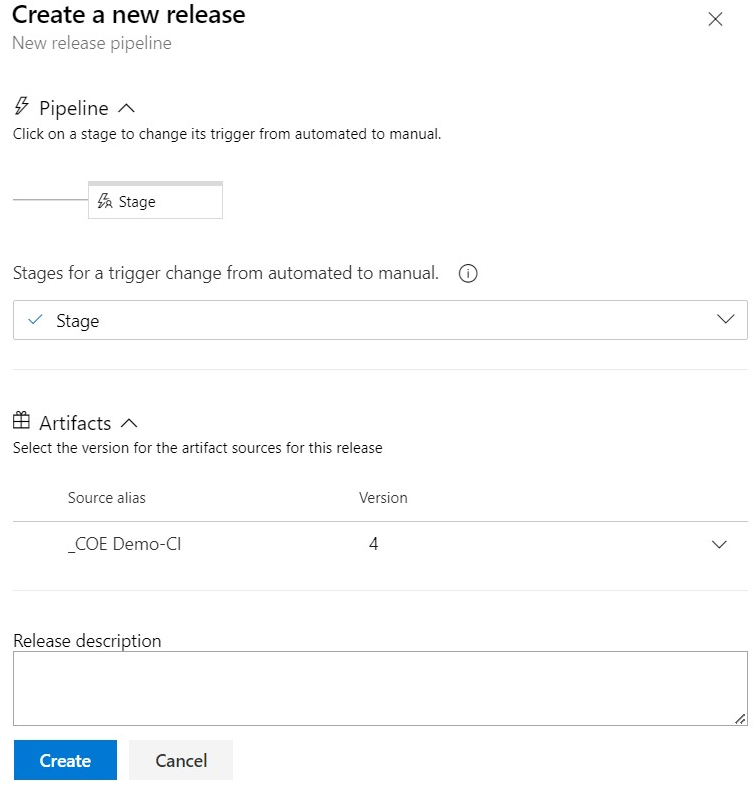Focus the Release description text box
The width and height of the screenshot is (755, 789).
[380, 688]
